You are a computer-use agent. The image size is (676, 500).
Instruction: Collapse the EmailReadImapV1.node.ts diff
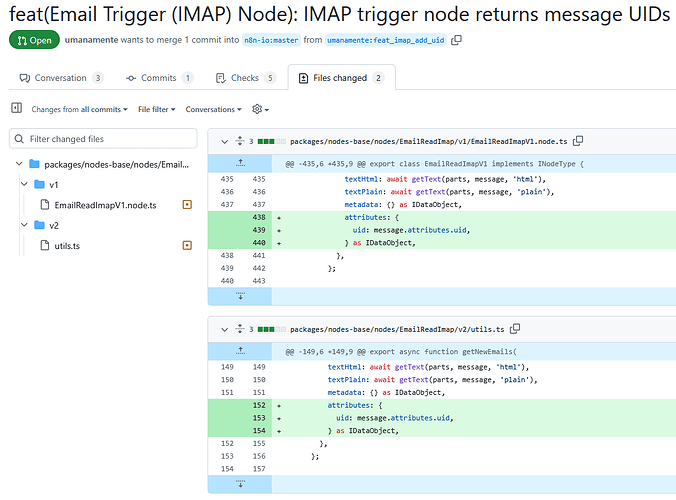click(x=225, y=142)
